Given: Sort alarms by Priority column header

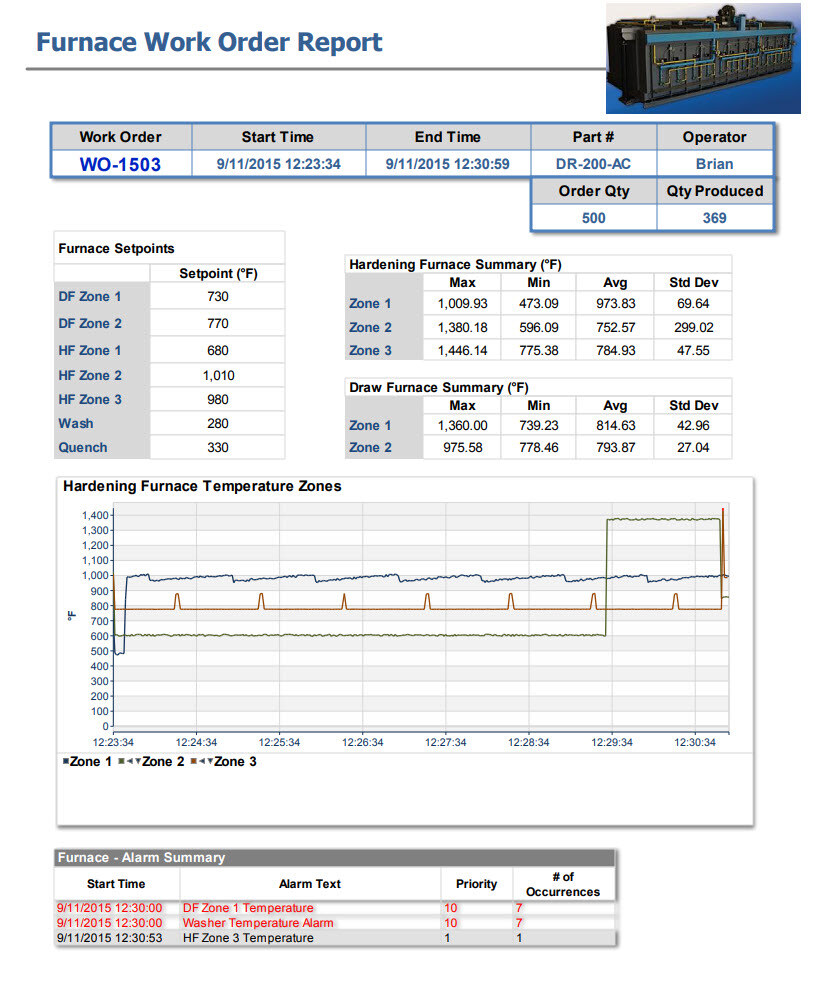Looking at the screenshot, I should tap(476, 884).
